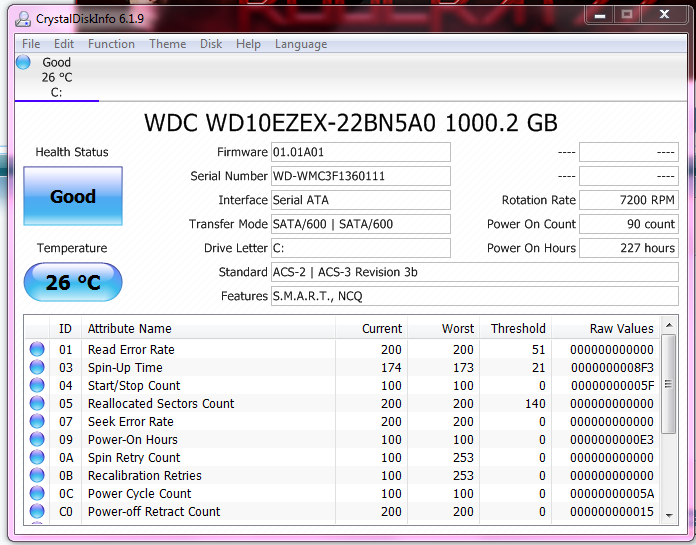The image size is (696, 545).
Task: Click the Raw Values column header
Action: 605,328
